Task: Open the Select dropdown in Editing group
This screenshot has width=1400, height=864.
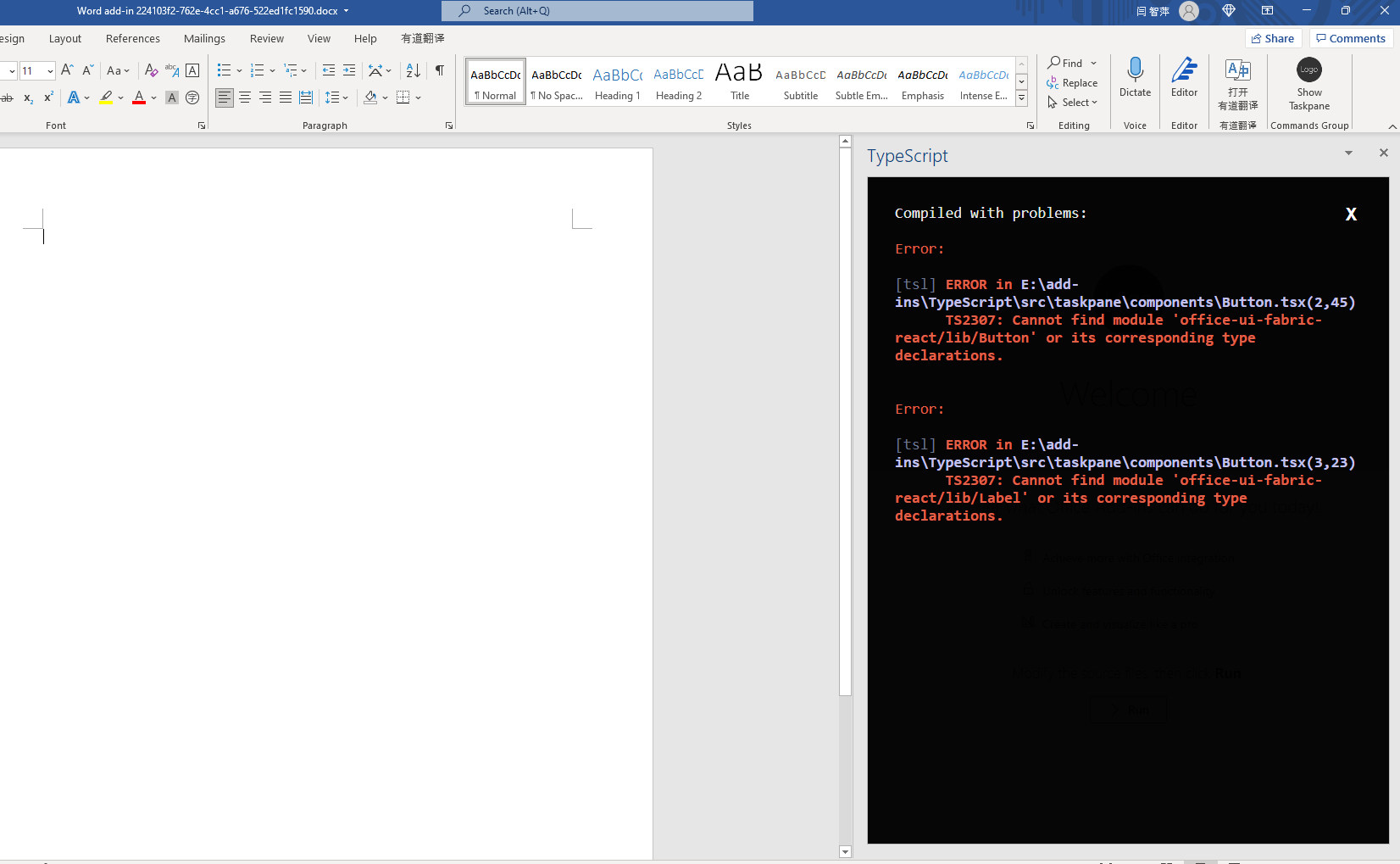Action: pyautogui.click(x=1073, y=102)
